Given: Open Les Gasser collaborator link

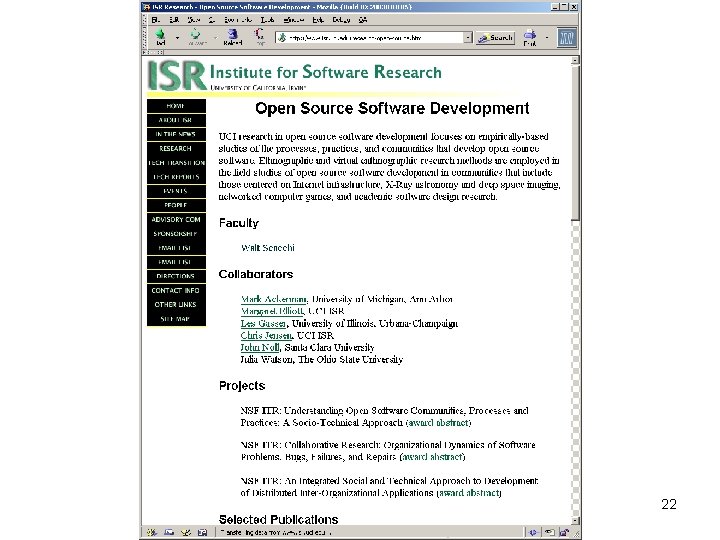Looking at the screenshot, I should pyautogui.click(x=263, y=323).
